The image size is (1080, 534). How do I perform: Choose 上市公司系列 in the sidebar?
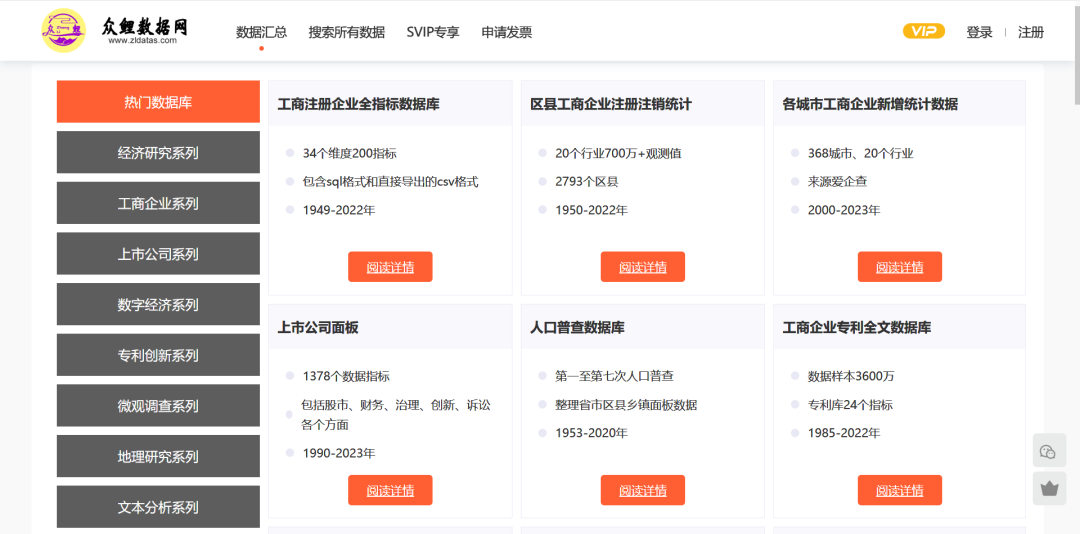[158, 254]
